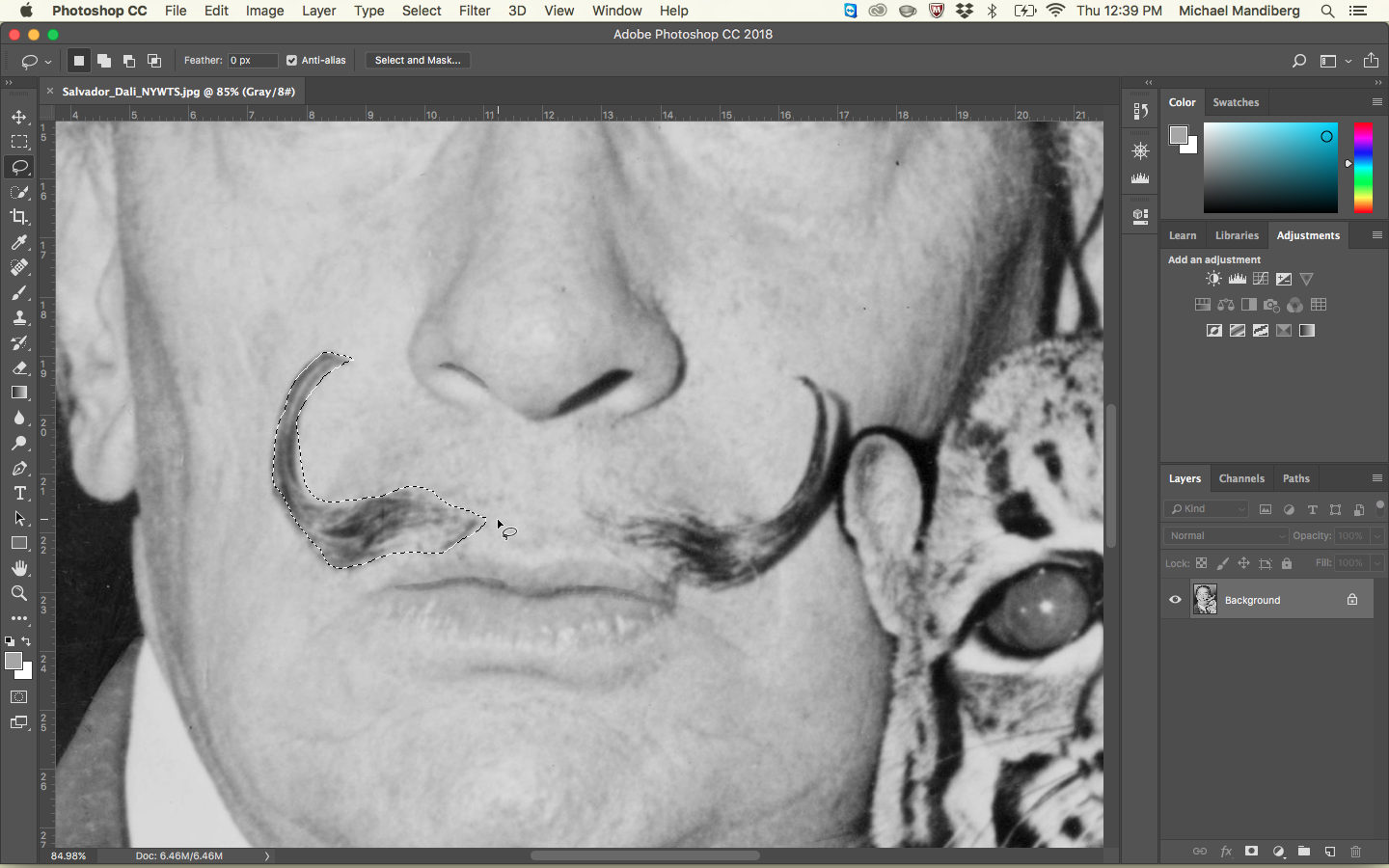
Task: Choose the Eyedropper tool
Action: point(19,243)
